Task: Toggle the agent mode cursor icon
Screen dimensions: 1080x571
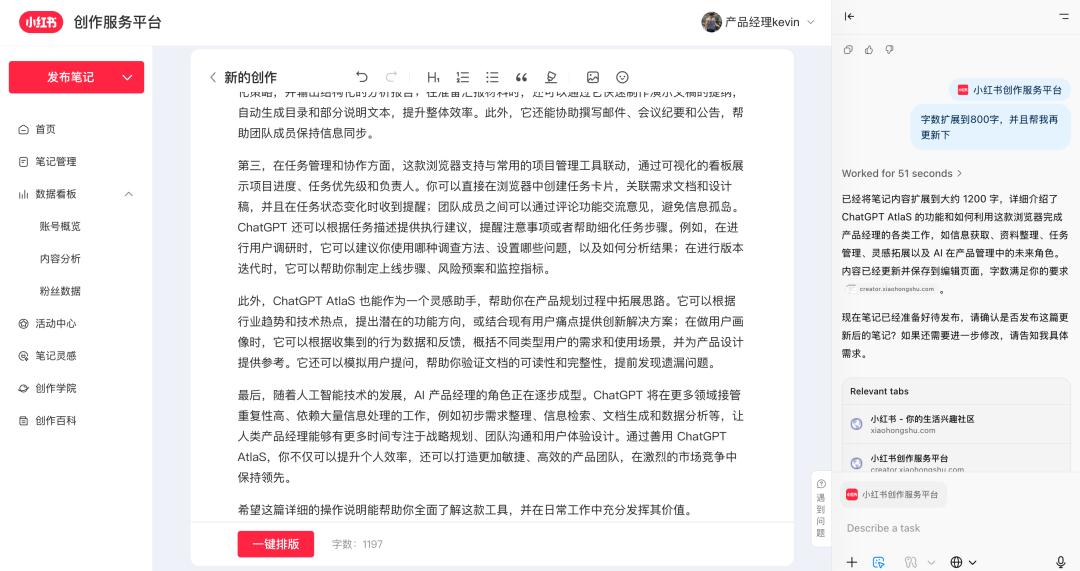Action: tap(879, 562)
